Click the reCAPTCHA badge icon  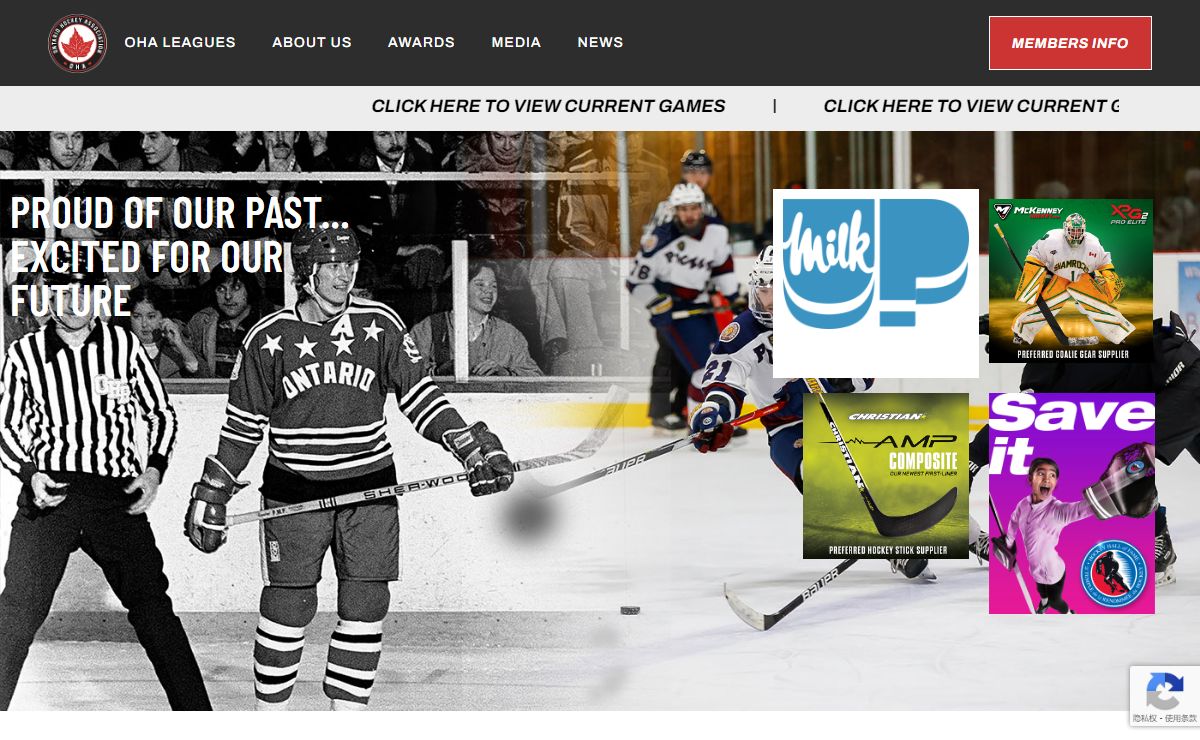[x=1165, y=692]
